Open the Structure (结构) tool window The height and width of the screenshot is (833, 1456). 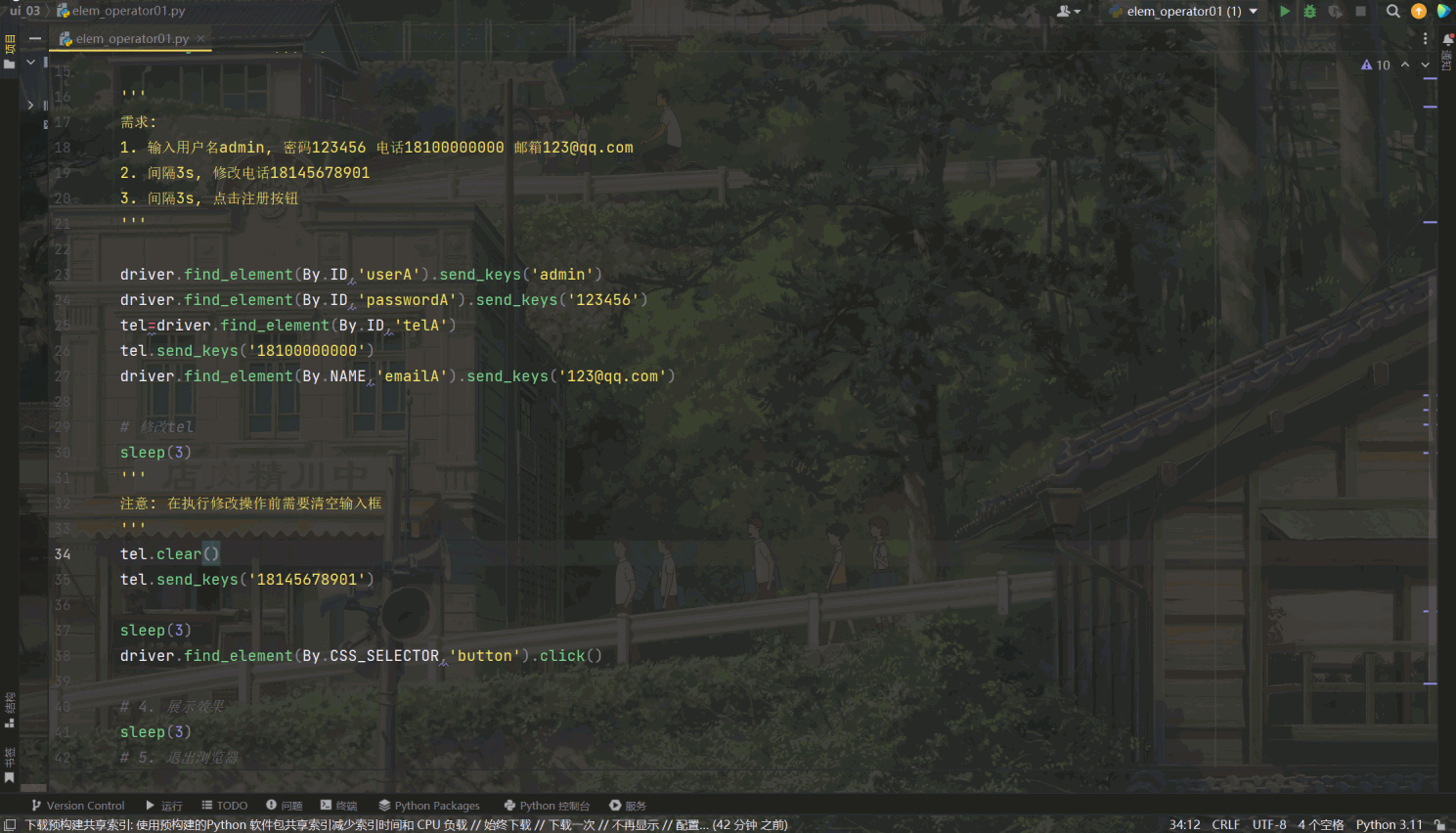coord(10,710)
